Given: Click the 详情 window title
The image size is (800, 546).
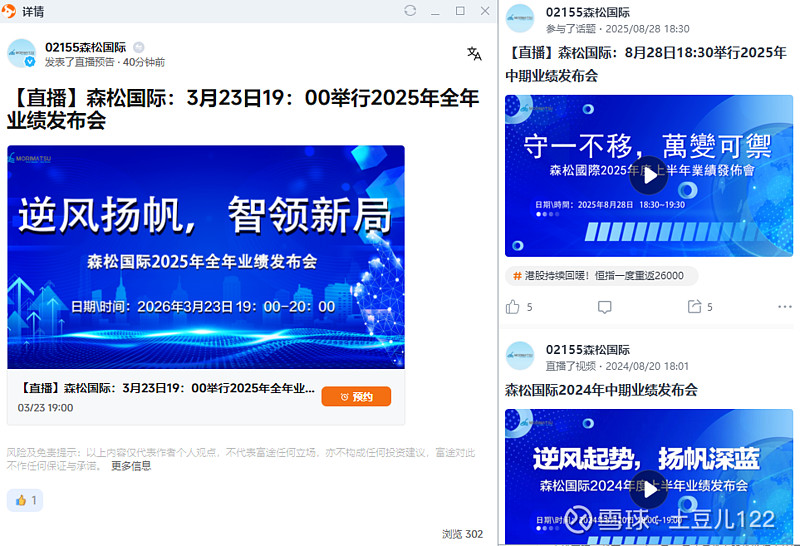Looking at the screenshot, I should [33, 11].
